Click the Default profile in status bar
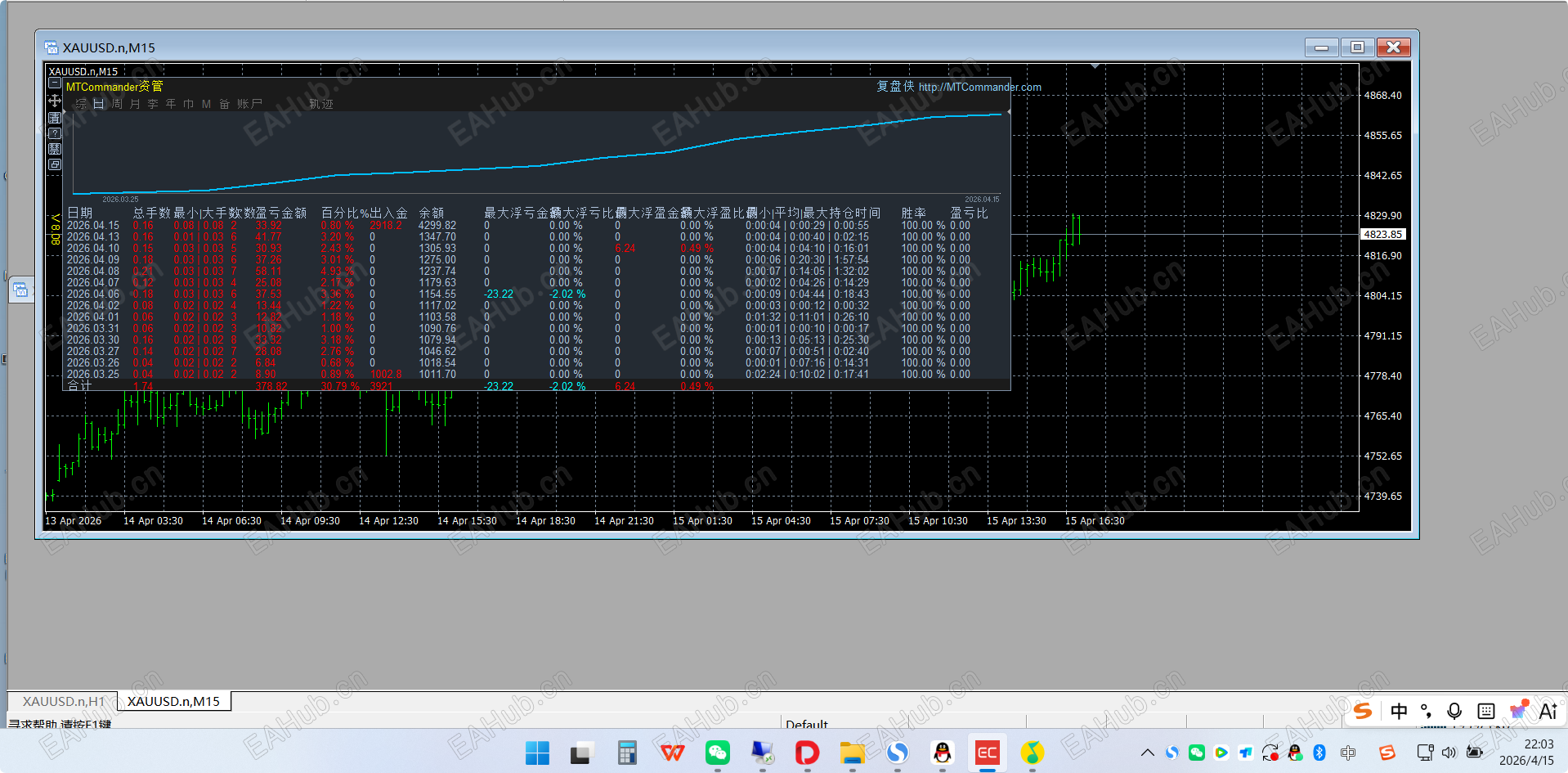The height and width of the screenshot is (773, 1568). [807, 724]
